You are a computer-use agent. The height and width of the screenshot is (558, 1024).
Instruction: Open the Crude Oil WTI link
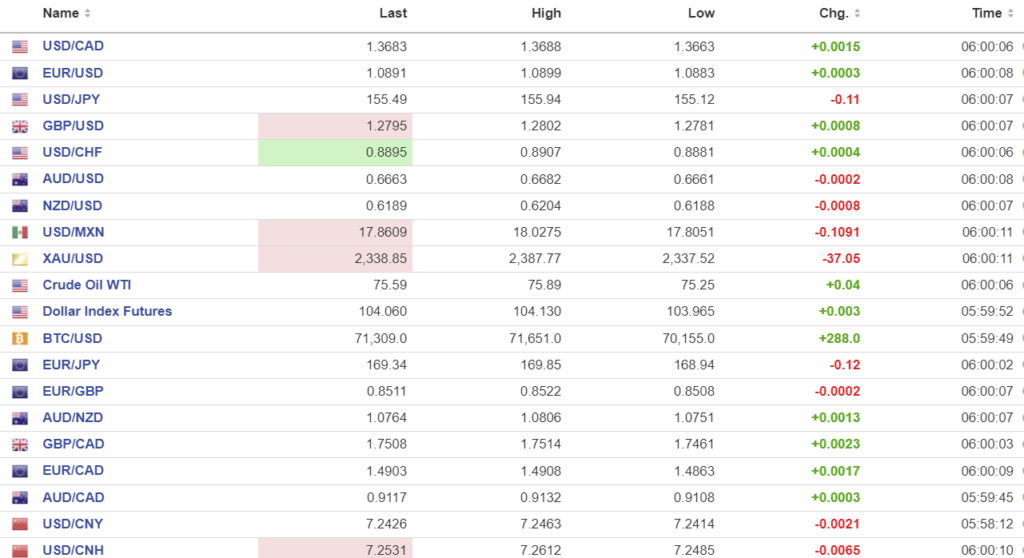[x=87, y=285]
